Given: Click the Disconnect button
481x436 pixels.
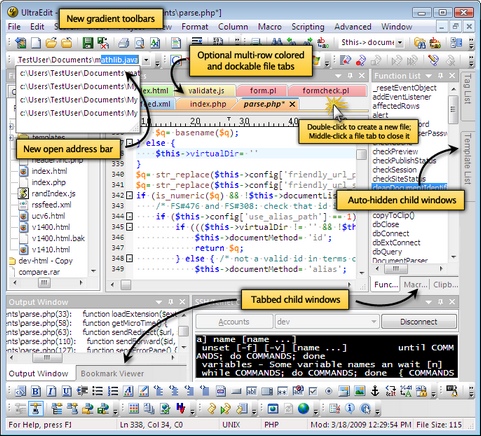Looking at the screenshot, I should click(419, 322).
